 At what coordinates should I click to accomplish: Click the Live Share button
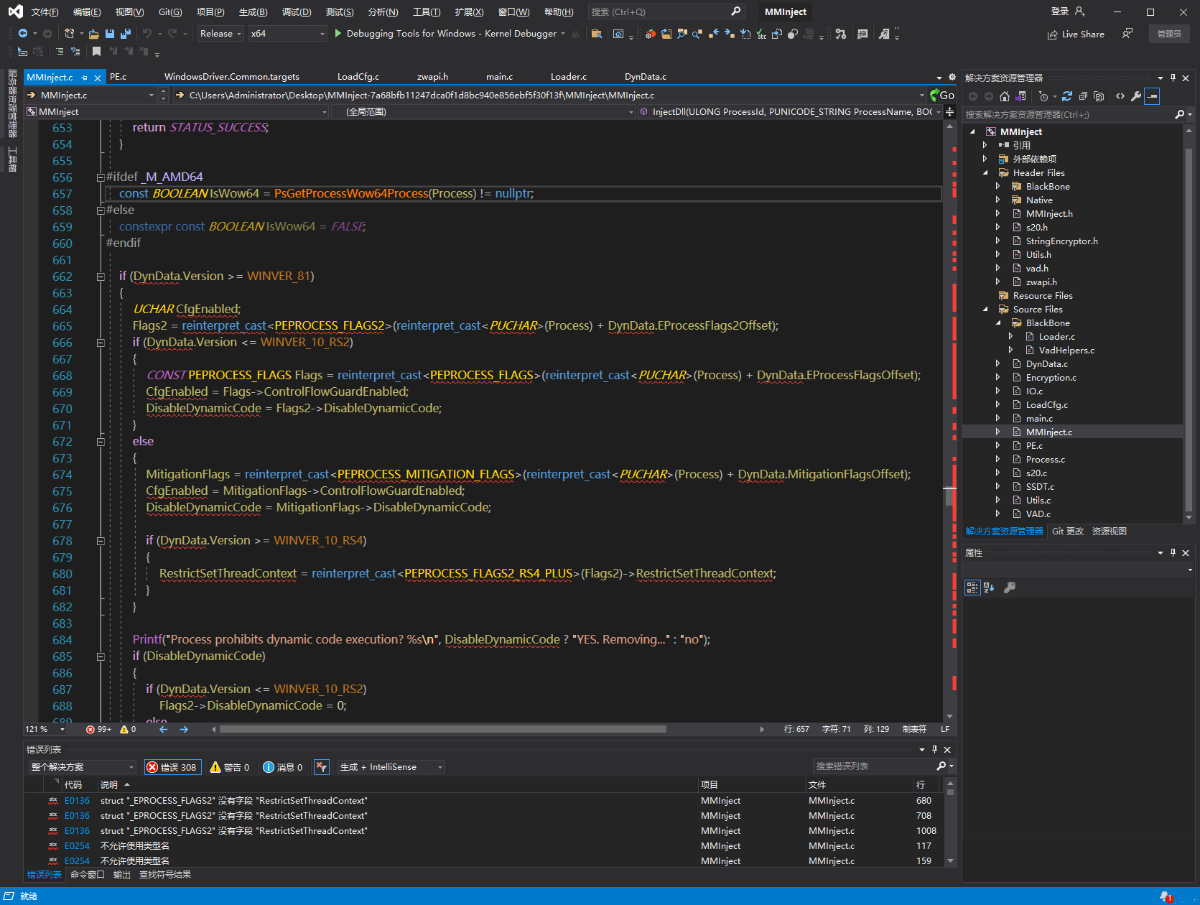pos(1076,34)
